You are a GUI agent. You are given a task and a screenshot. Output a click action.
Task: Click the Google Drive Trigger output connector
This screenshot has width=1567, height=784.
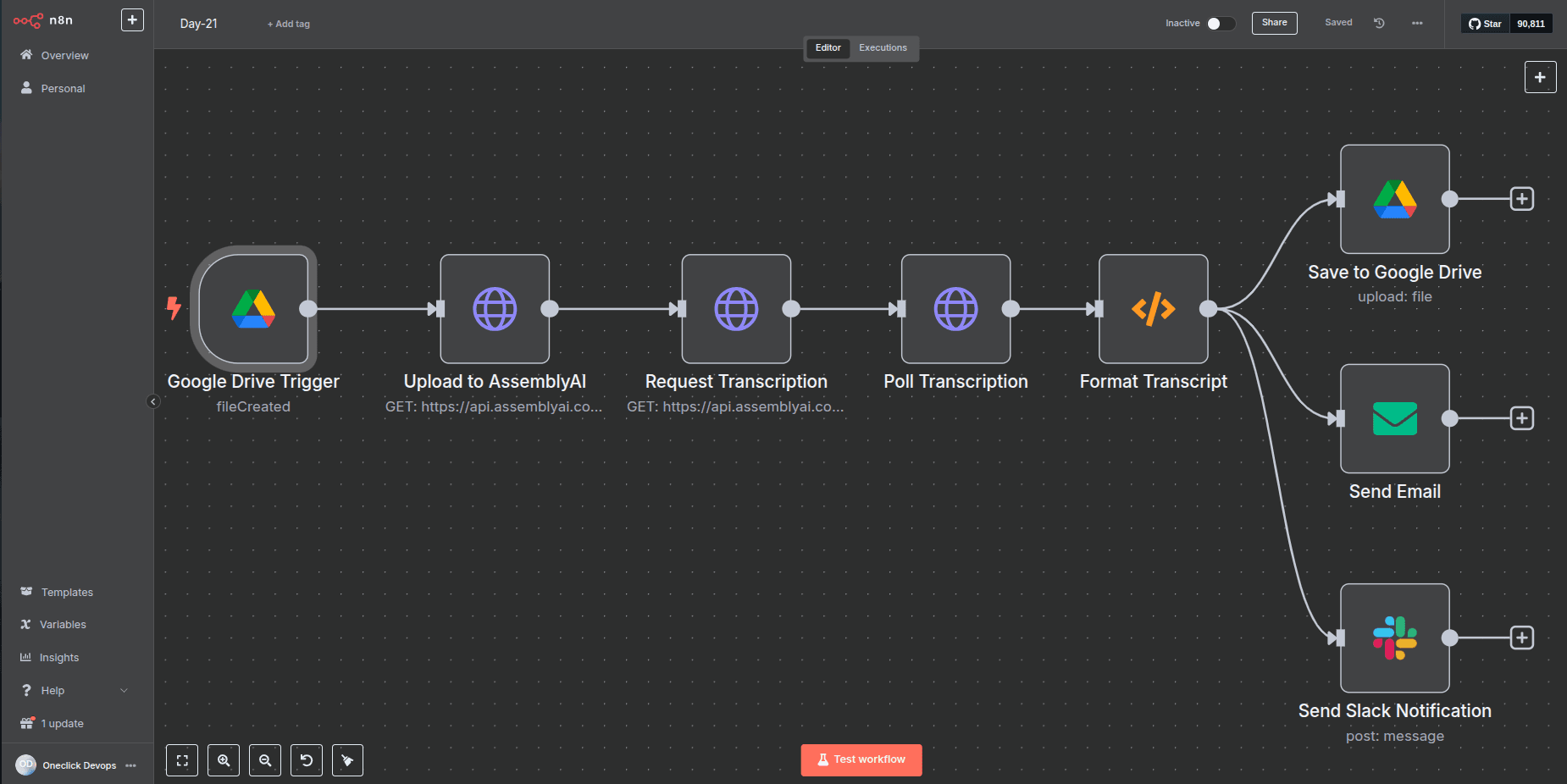[308, 309]
